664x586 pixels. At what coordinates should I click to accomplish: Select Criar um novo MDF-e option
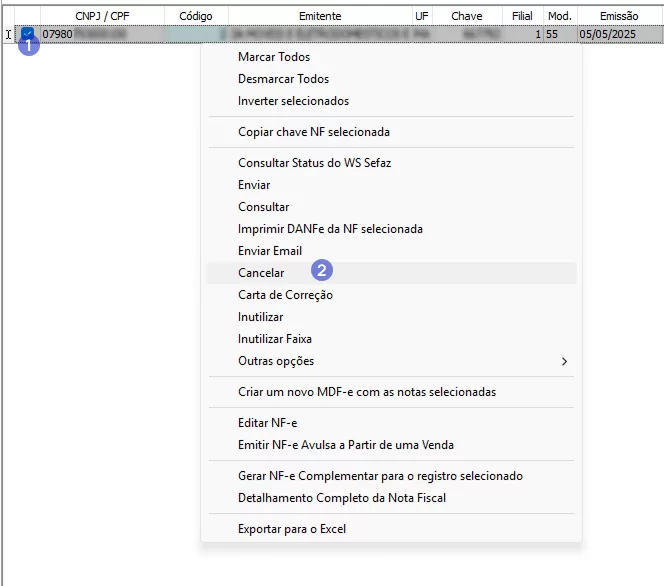tap(366, 392)
